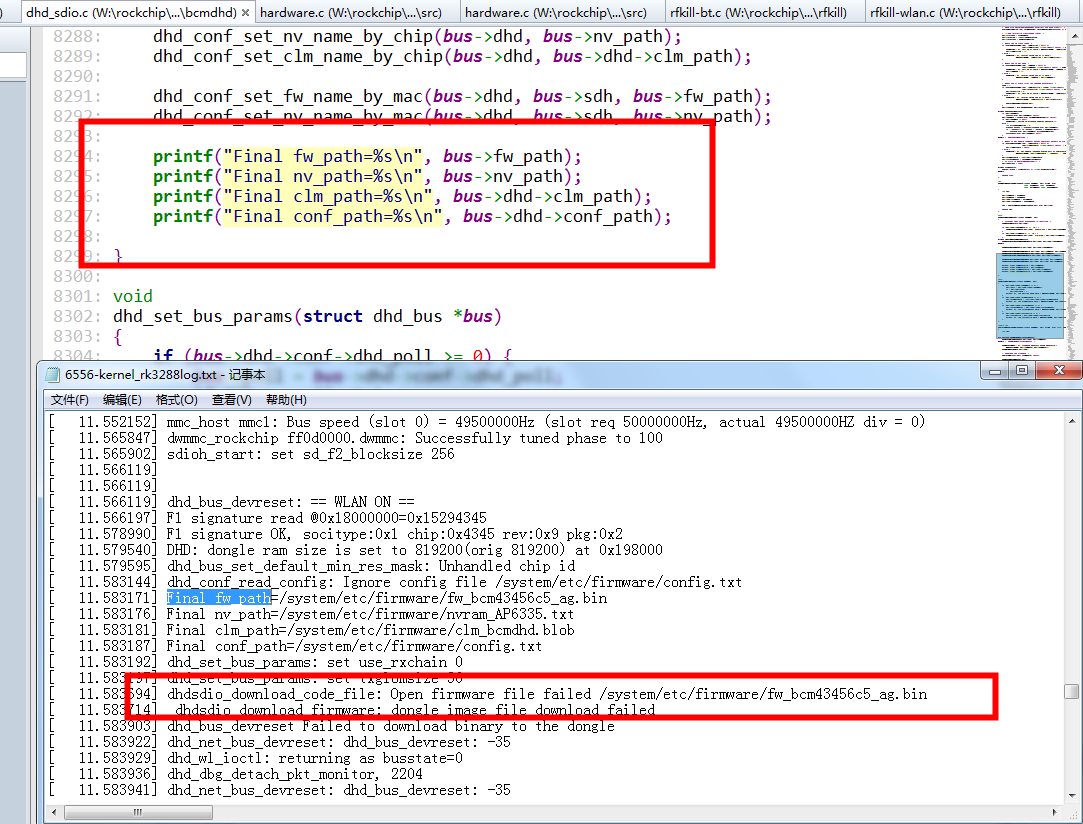Click the highlighted viewport in the code minimap

[x=1030, y=296]
